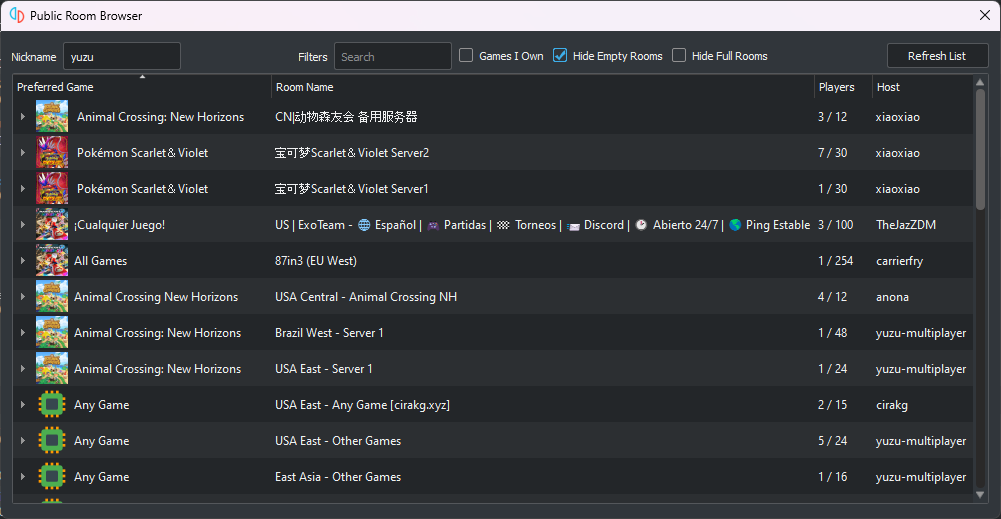This screenshot has height=519, width=1001.
Task: Expand the USA Central - Animal Crossing NH row
Action: pos(22,297)
